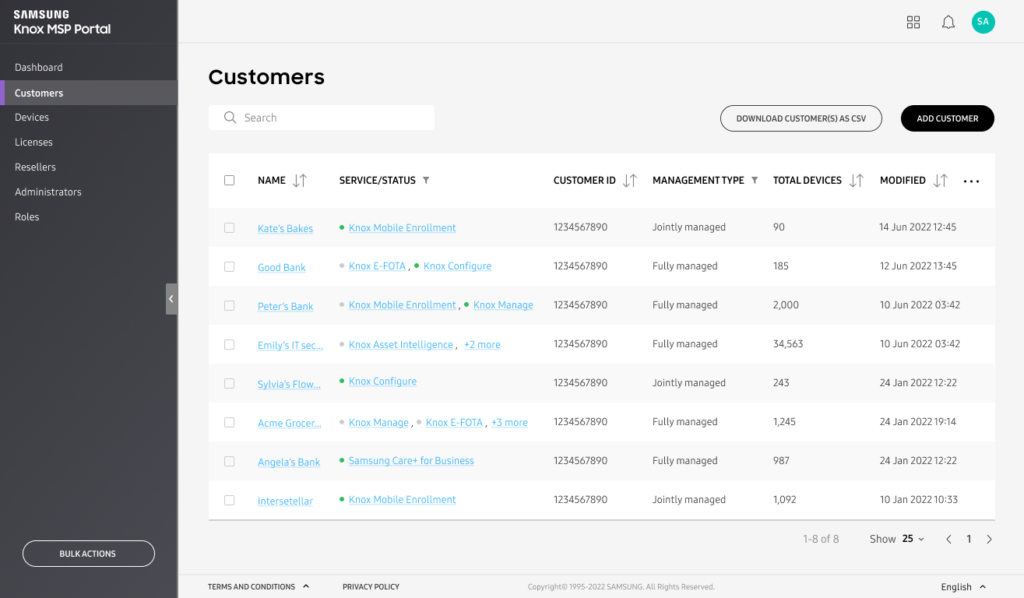
Task: Sort by Customer ID arrows
Action: click(x=630, y=180)
